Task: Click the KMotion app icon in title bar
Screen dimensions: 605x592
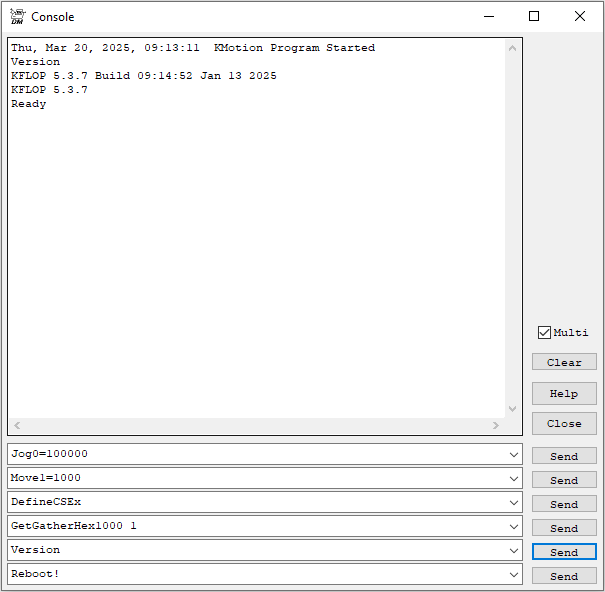Action: click(17, 16)
